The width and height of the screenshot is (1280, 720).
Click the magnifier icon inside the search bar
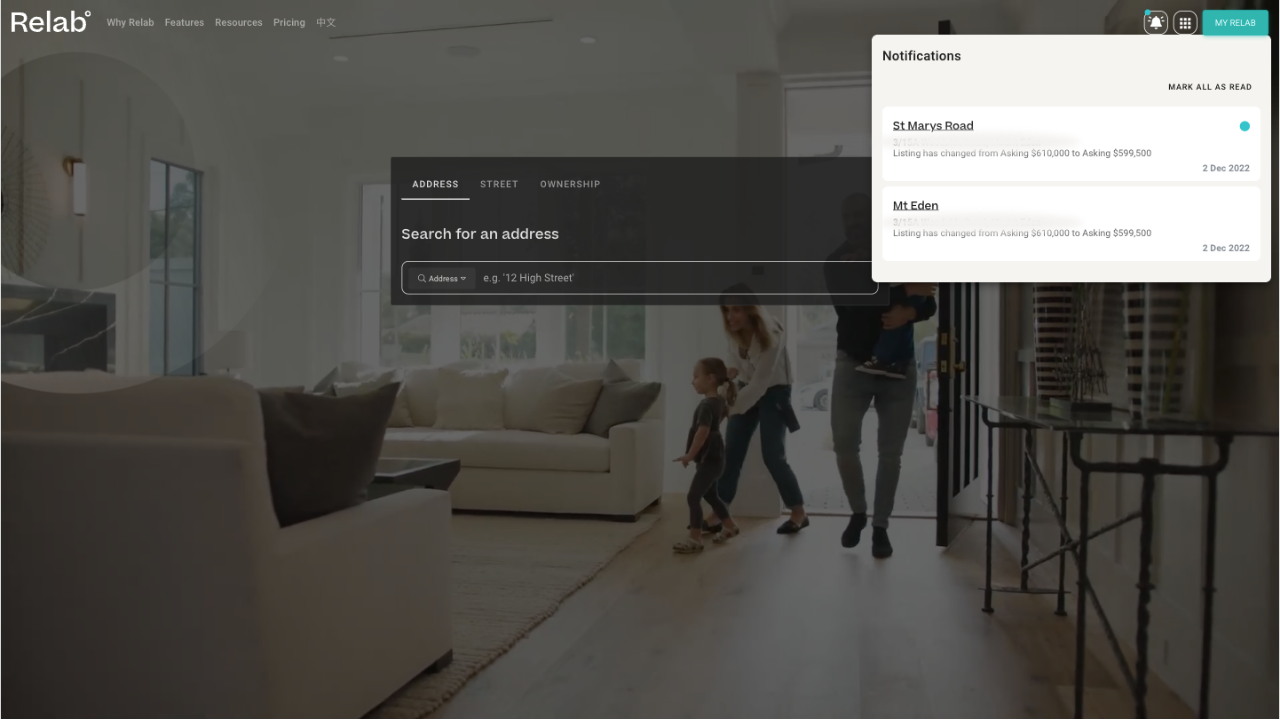pyautogui.click(x=422, y=278)
